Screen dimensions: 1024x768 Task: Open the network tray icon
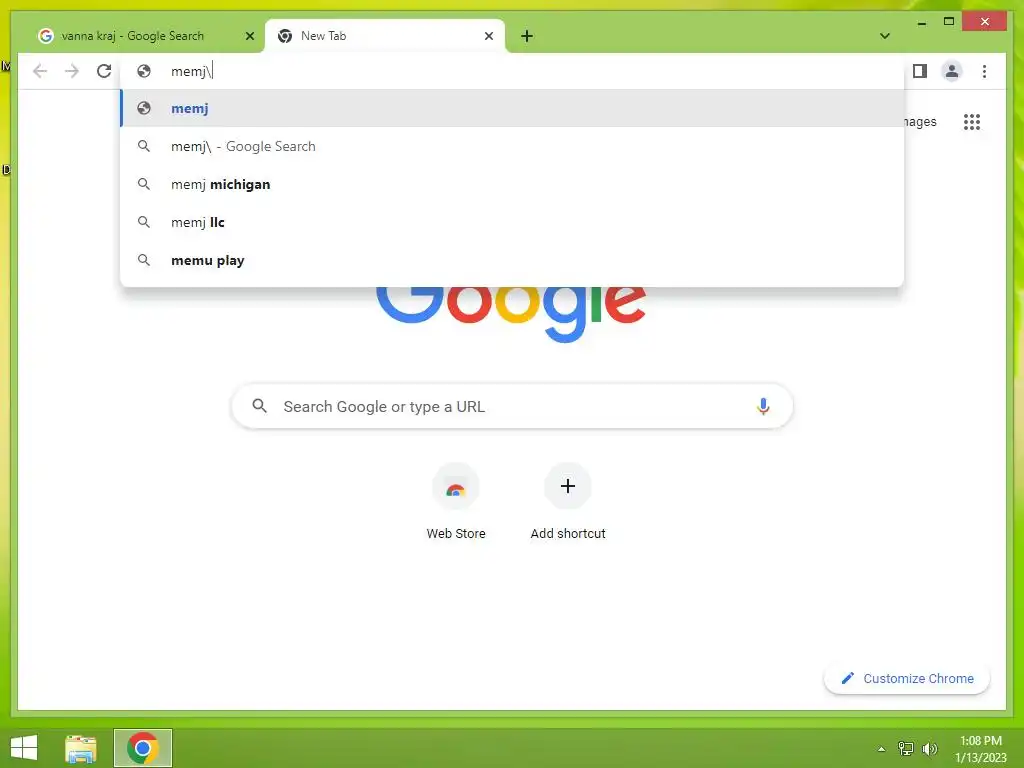tap(906, 749)
